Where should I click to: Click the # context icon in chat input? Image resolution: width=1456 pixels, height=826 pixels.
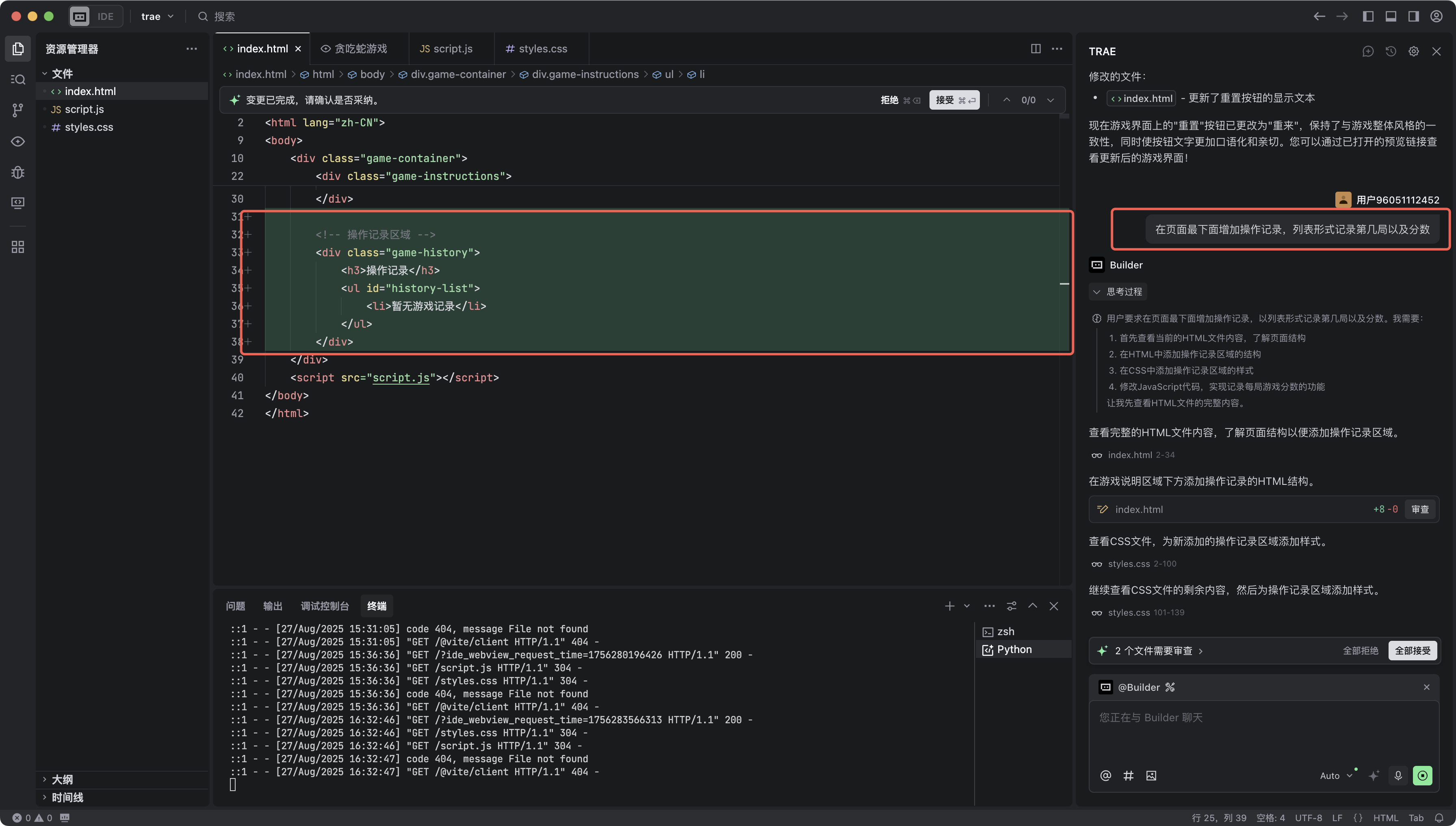[1128, 776]
